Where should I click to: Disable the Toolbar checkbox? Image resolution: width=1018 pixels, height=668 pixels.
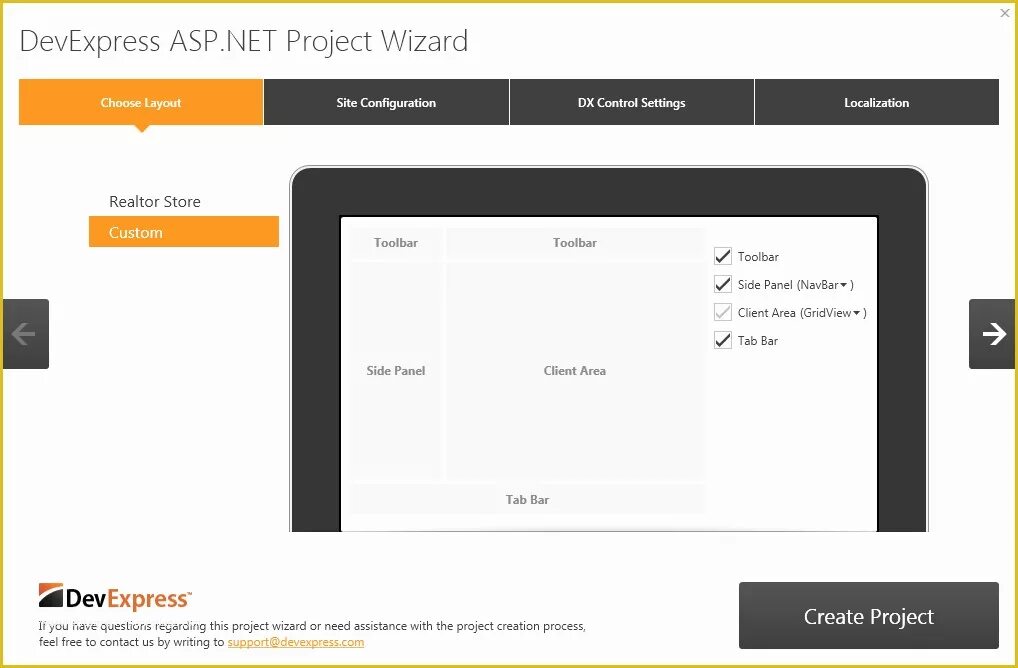pyautogui.click(x=723, y=256)
